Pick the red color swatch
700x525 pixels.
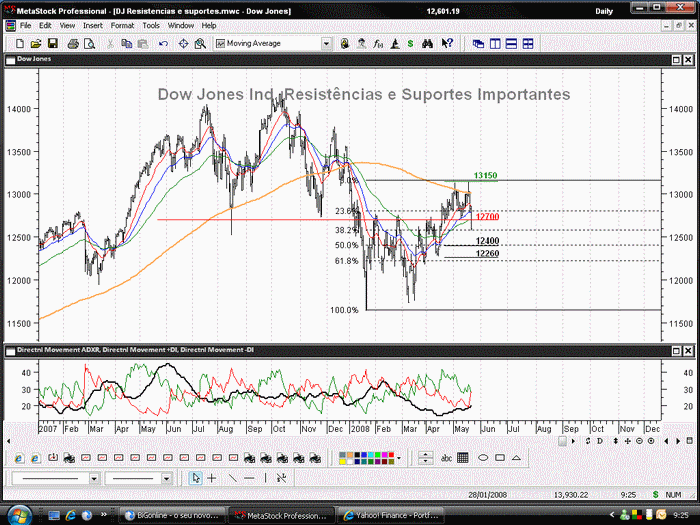click(392, 455)
